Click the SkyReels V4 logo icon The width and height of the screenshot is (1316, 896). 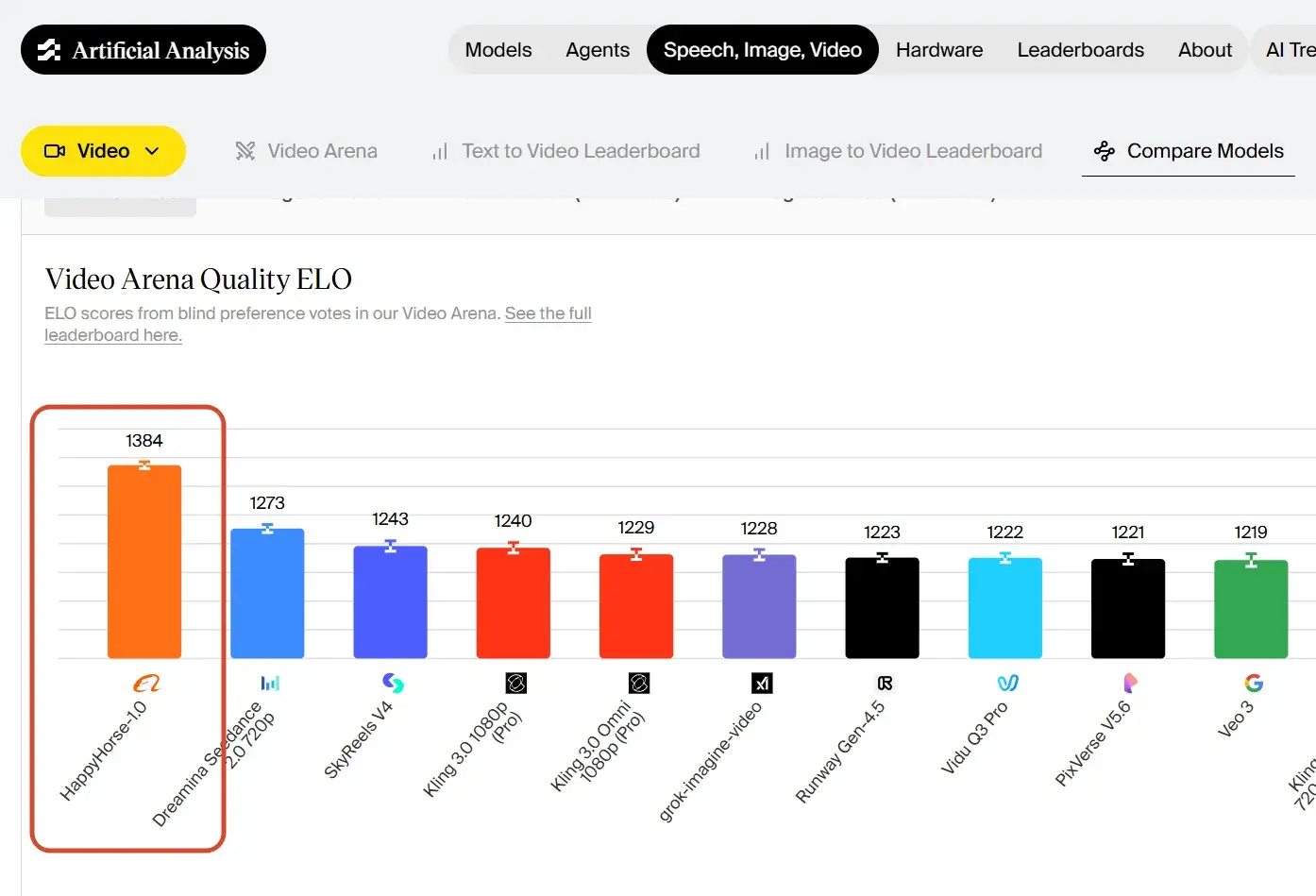(x=393, y=683)
